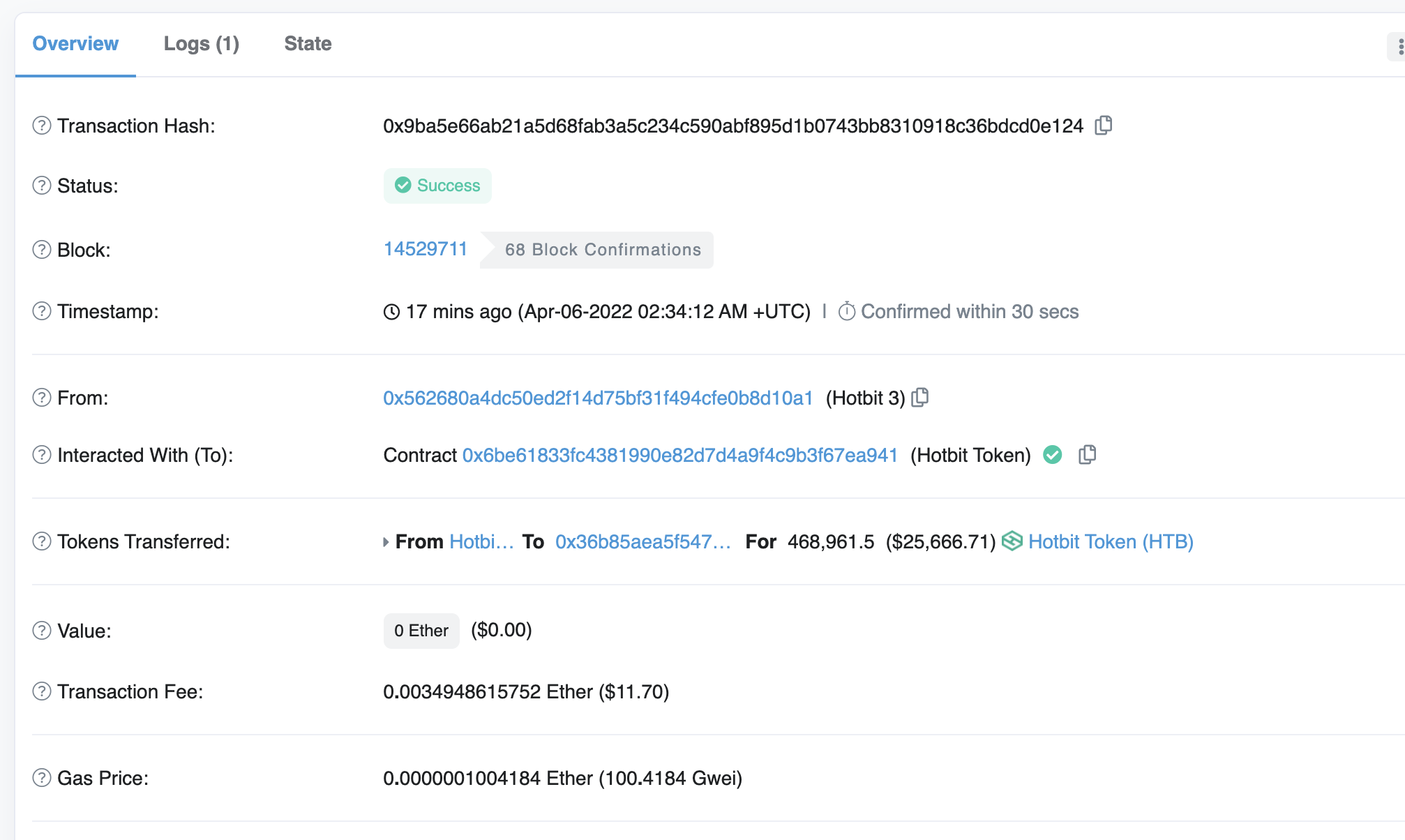This screenshot has width=1405, height=840.
Task: Click the Tokens Transferred help icon
Action: [x=42, y=541]
